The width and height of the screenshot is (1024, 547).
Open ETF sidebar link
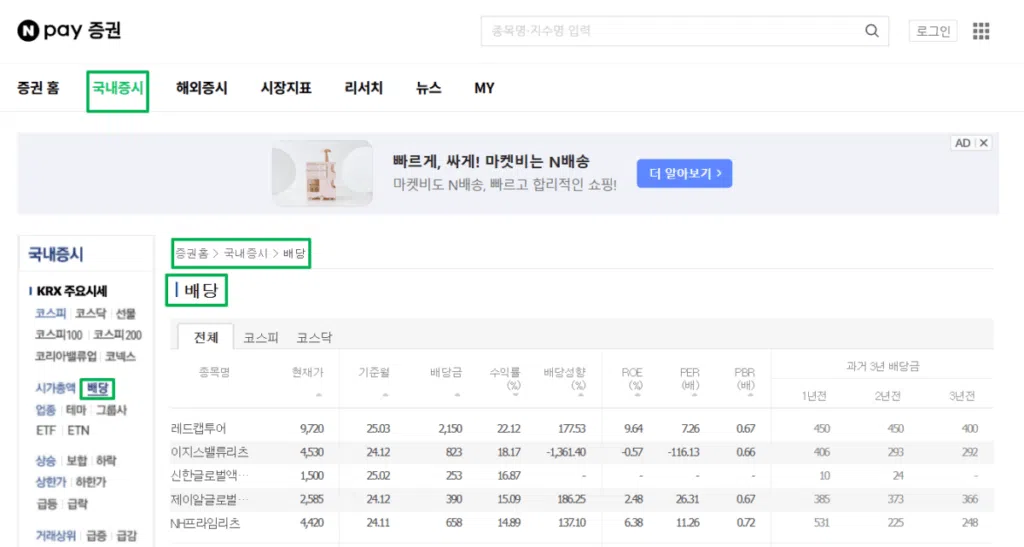coord(46,430)
